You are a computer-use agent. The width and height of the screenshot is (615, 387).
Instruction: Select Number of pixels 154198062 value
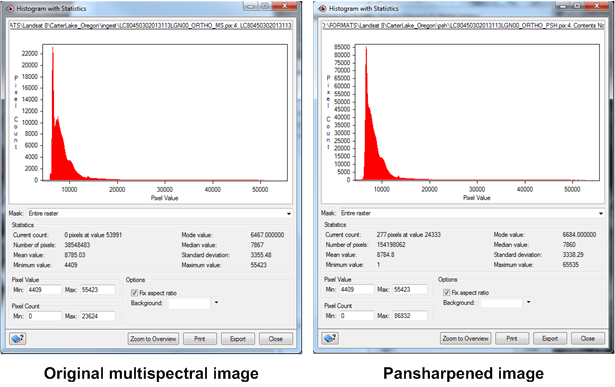tap(391, 245)
